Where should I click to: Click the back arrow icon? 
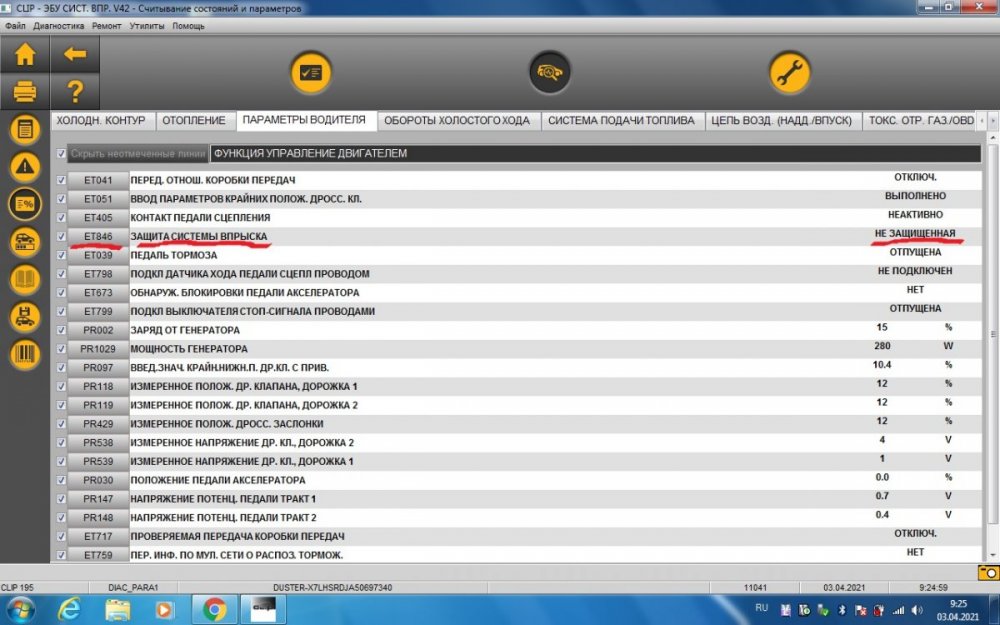pyautogui.click(x=75, y=55)
